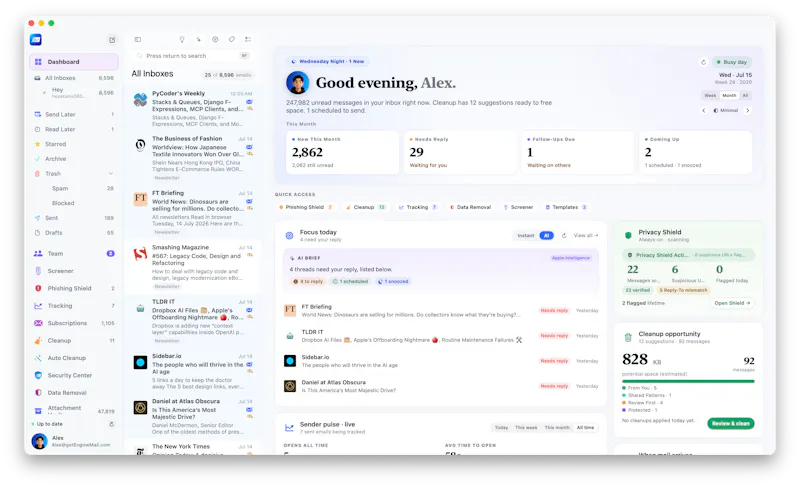Click Review & clean button
800x487 pixels.
[x=731, y=423]
